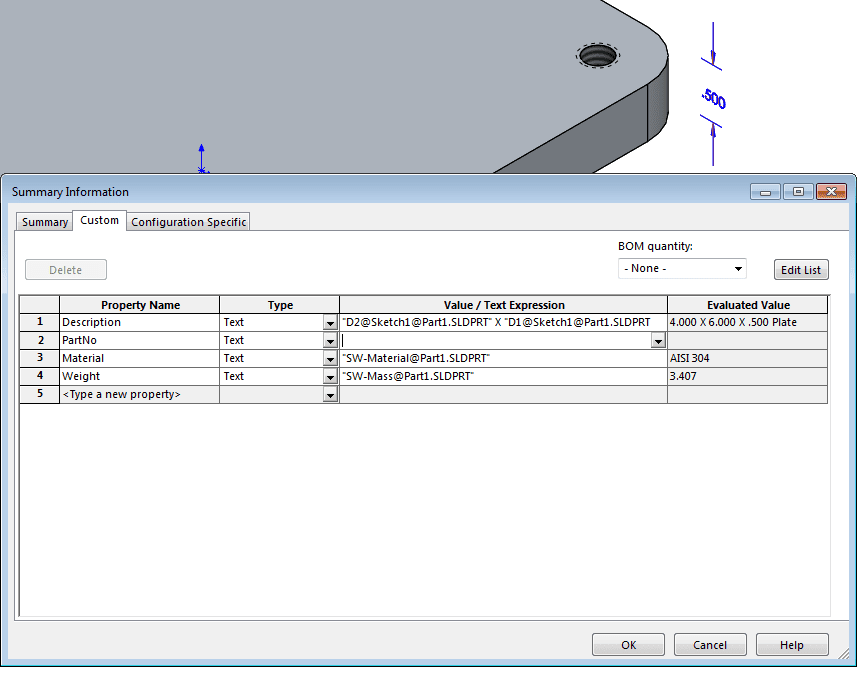This screenshot has width=868, height=674.
Task: Maximize the Summary Information window
Action: coord(798,192)
